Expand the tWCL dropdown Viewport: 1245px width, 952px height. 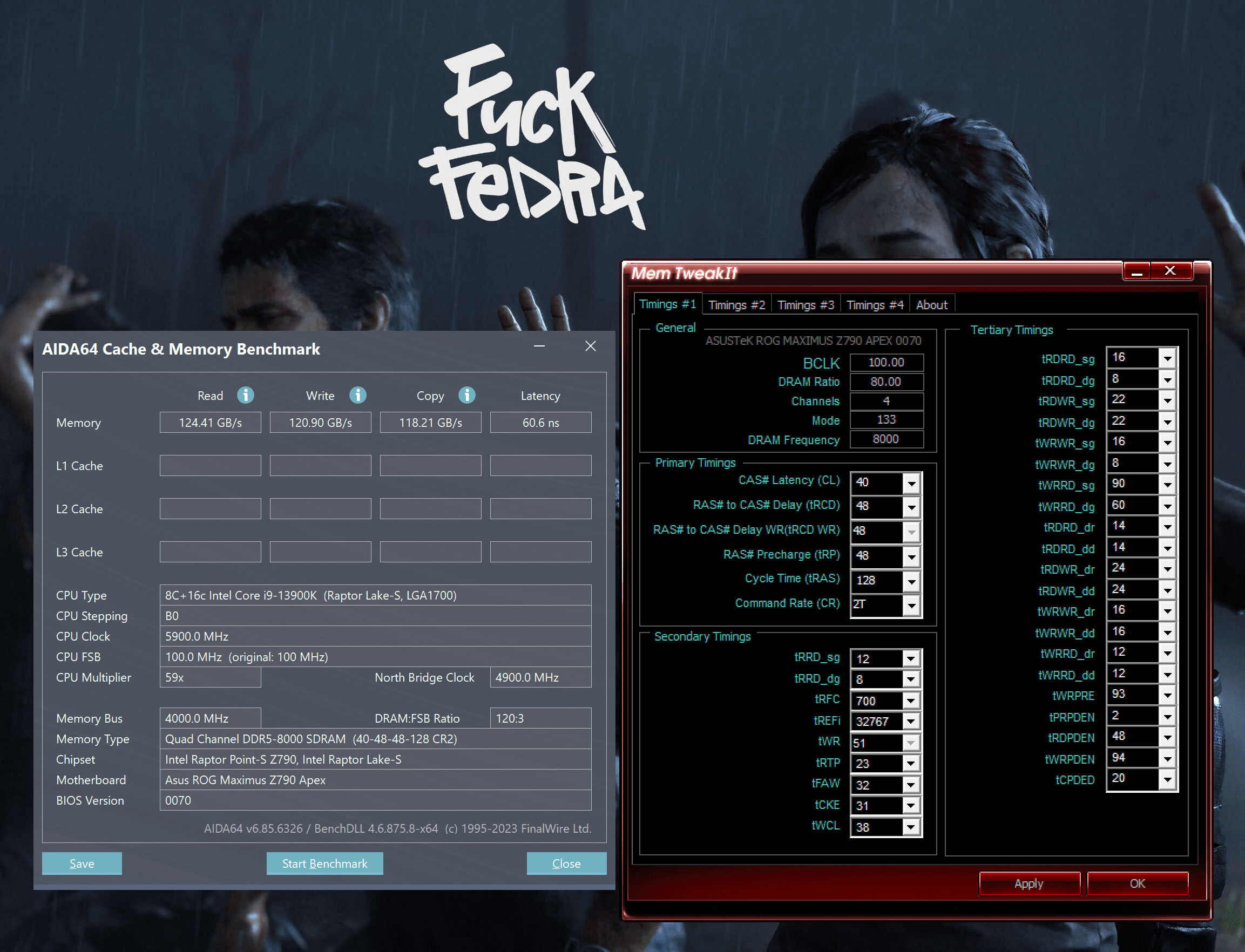tap(911, 827)
